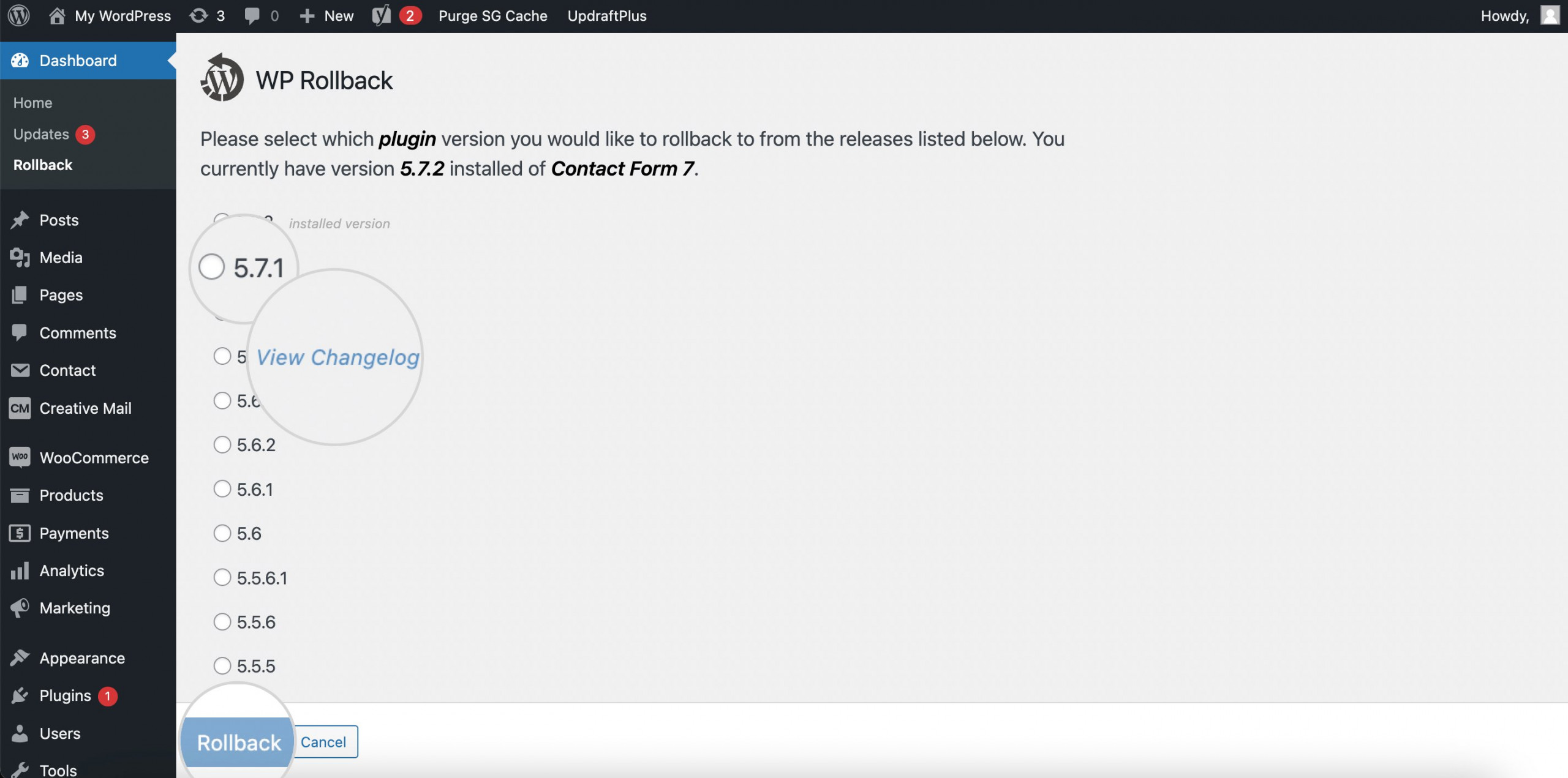Viewport: 1568px width, 778px height.
Task: Open Pages in the sidebar
Action: 61,295
